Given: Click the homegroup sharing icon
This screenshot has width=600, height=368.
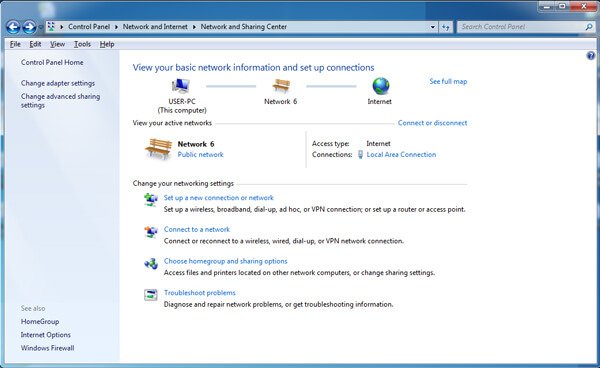Looking at the screenshot, I should 151,263.
